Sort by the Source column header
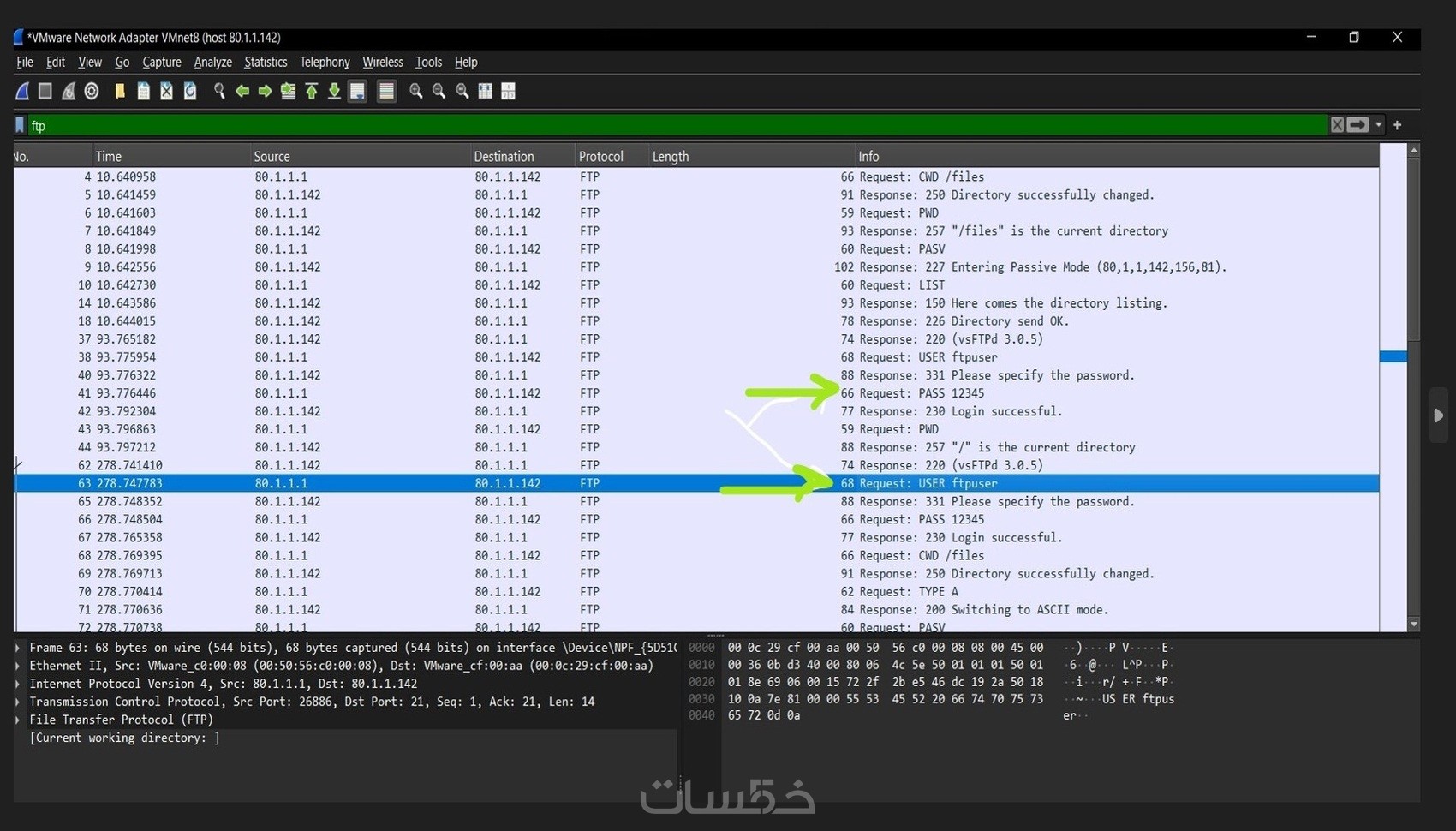Viewport: 1456px width, 831px height. (360, 156)
